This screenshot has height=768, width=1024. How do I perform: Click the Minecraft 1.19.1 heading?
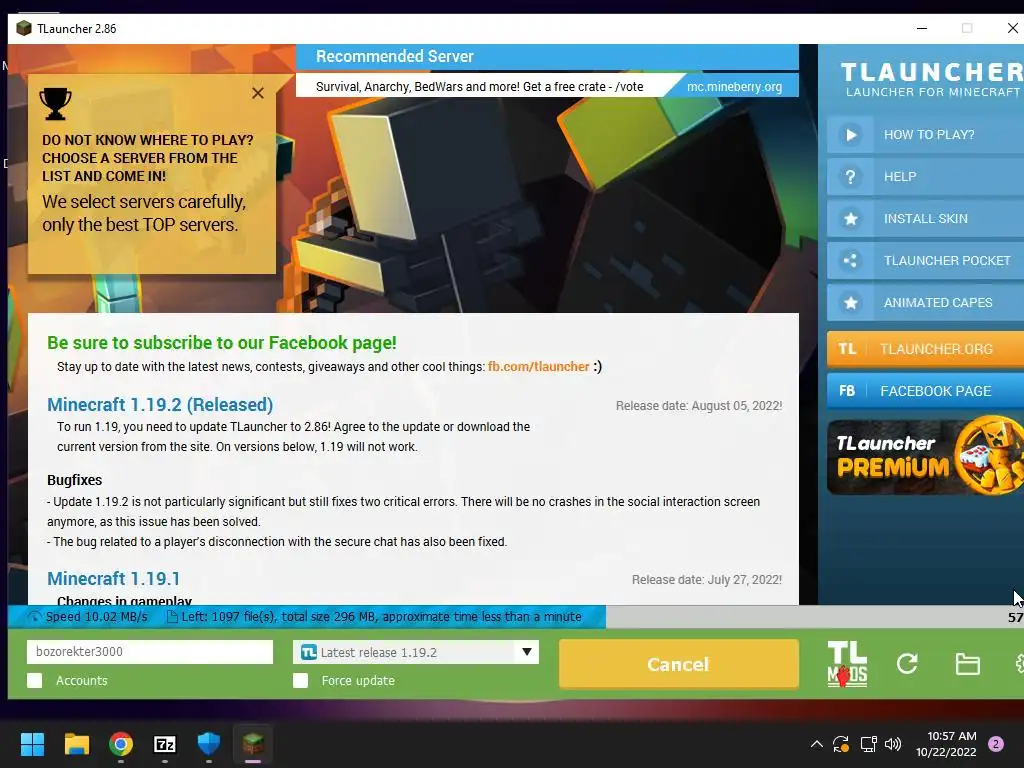pyautogui.click(x=113, y=579)
